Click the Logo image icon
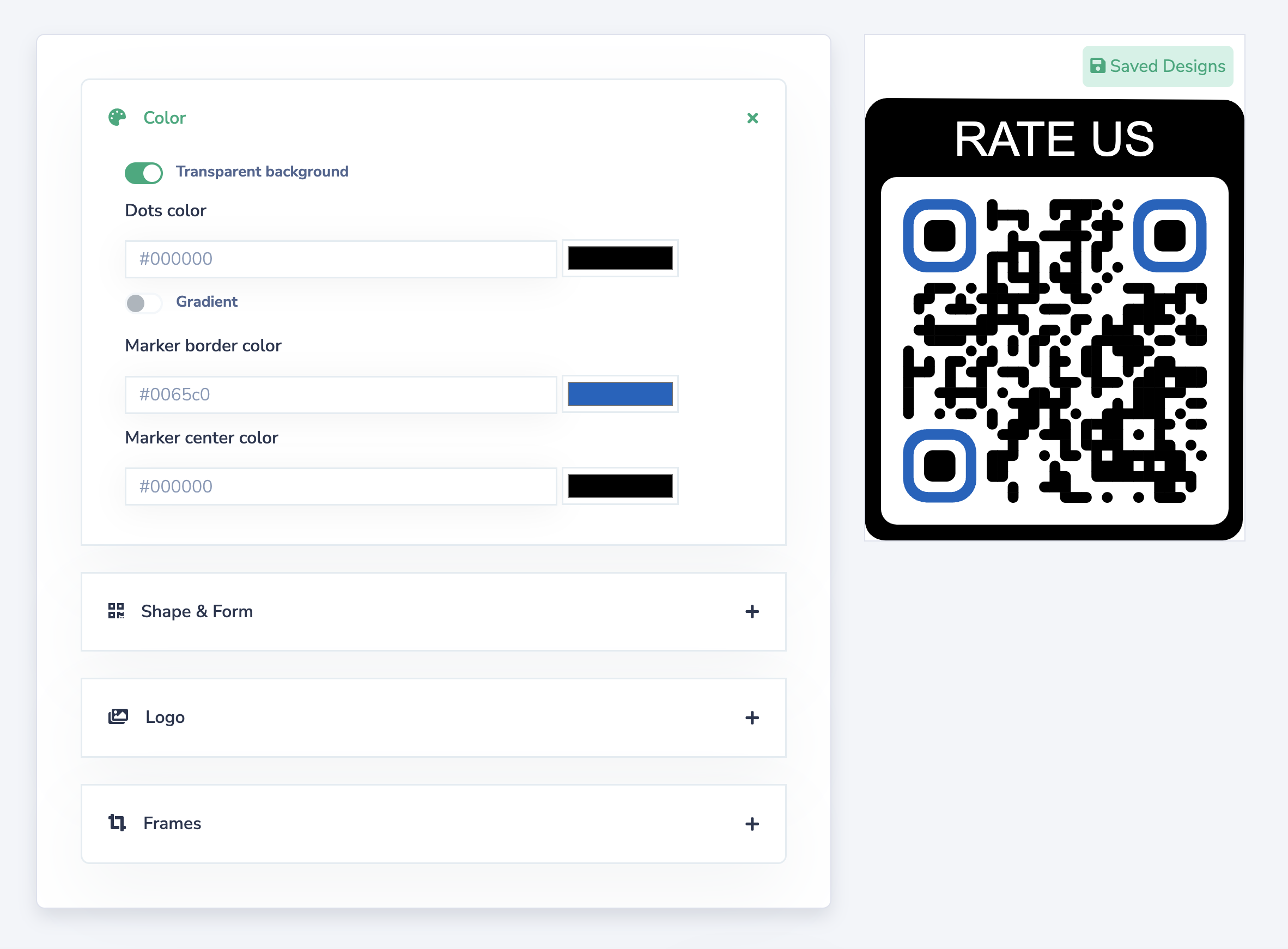The height and width of the screenshot is (949, 1288). click(118, 716)
